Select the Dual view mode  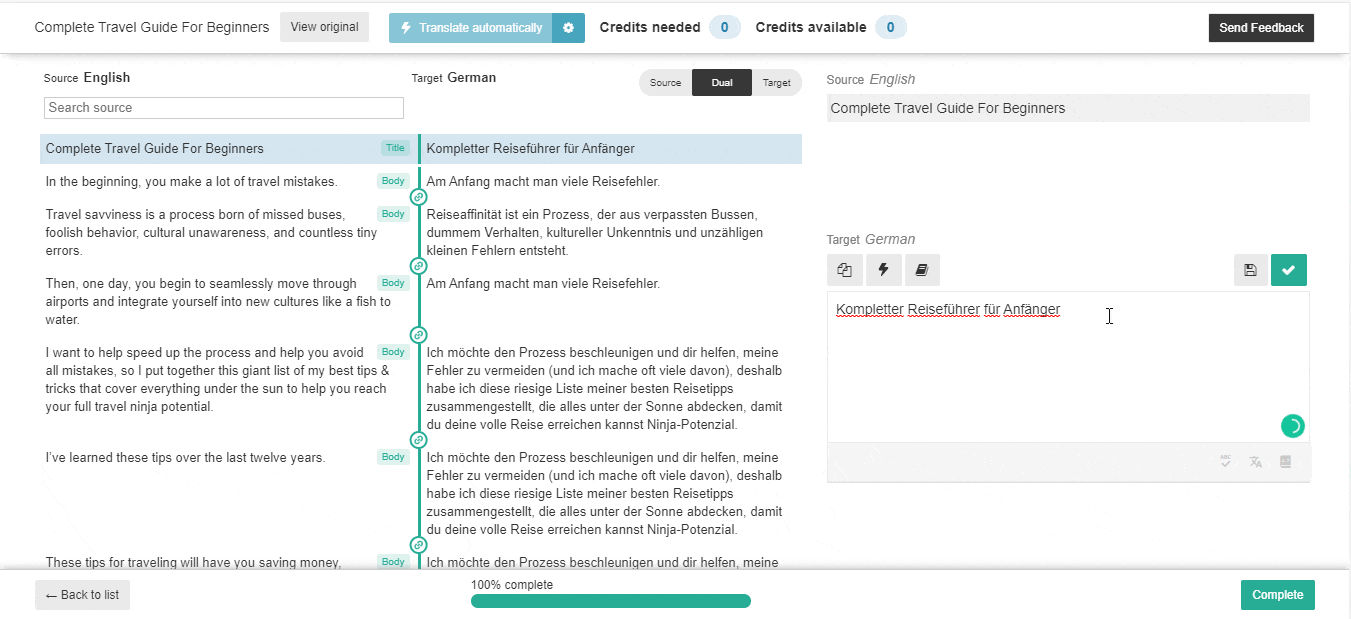coord(721,83)
